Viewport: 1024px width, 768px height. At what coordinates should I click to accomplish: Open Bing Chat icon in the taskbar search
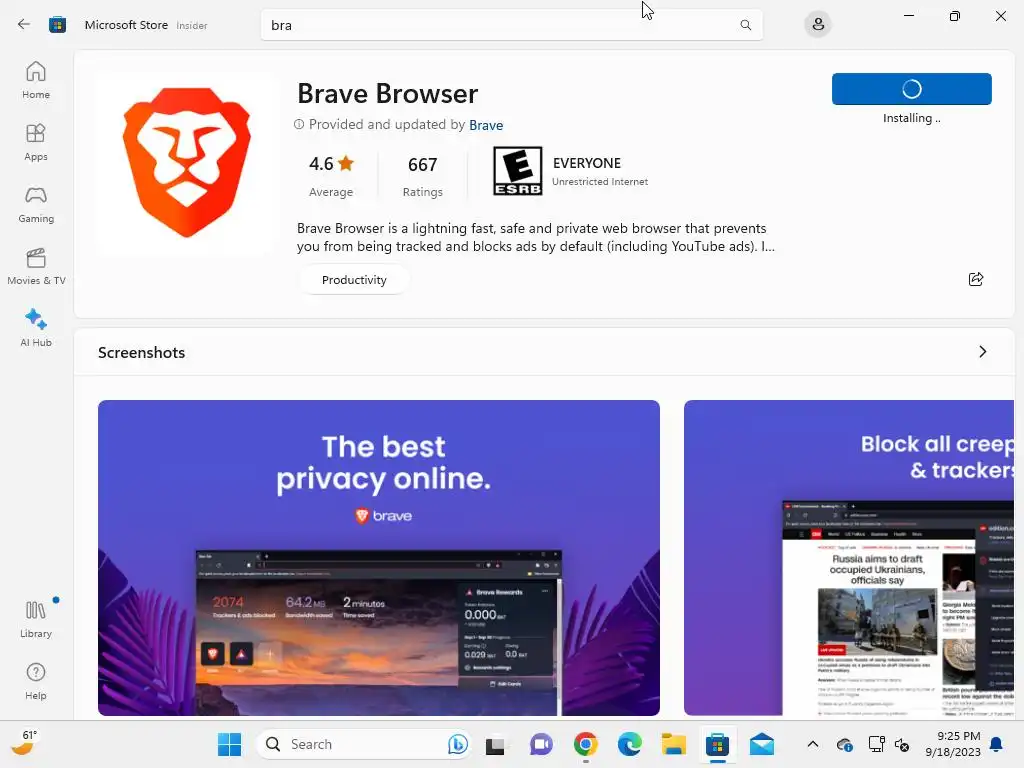coord(458,744)
